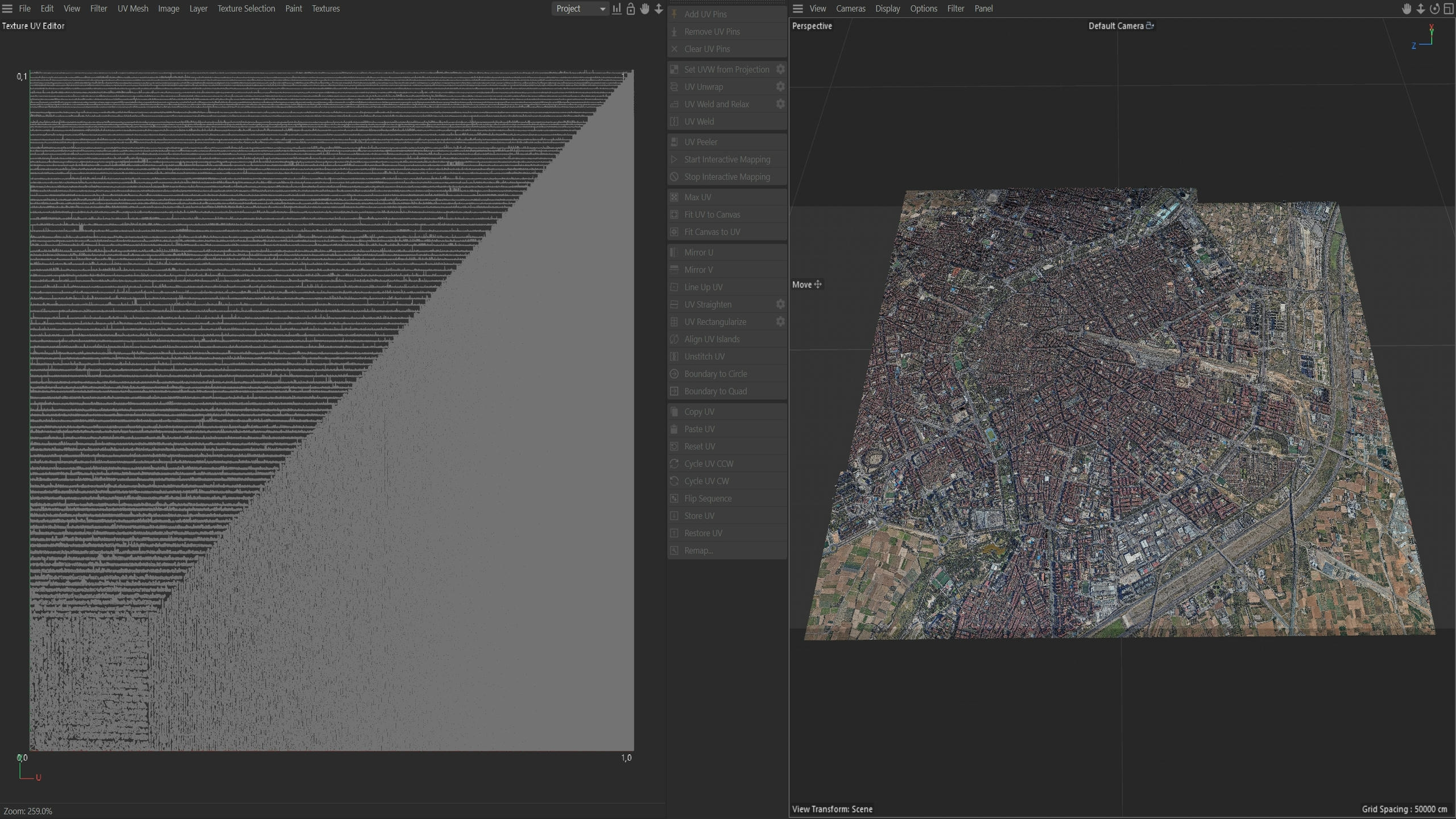Open the UV editor hamburger menu icon
Screen dimensions: 1456x819
pos(7,9)
